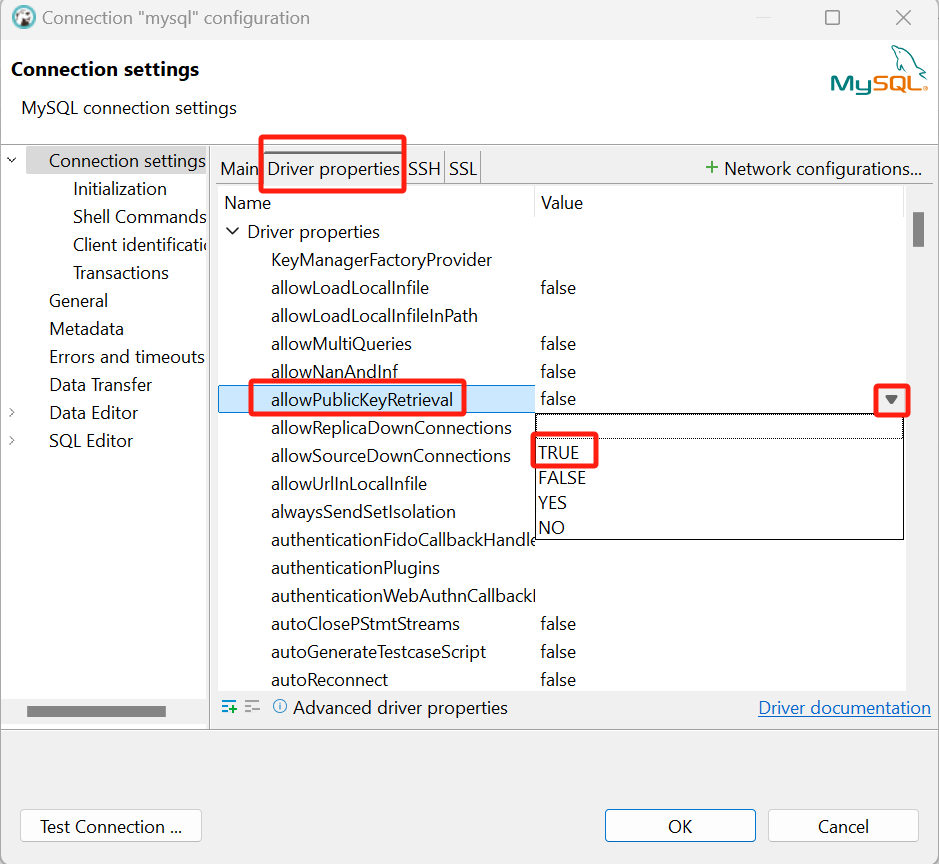939x864 pixels.
Task: Select the allowMultiQueries property
Action: coord(341,344)
